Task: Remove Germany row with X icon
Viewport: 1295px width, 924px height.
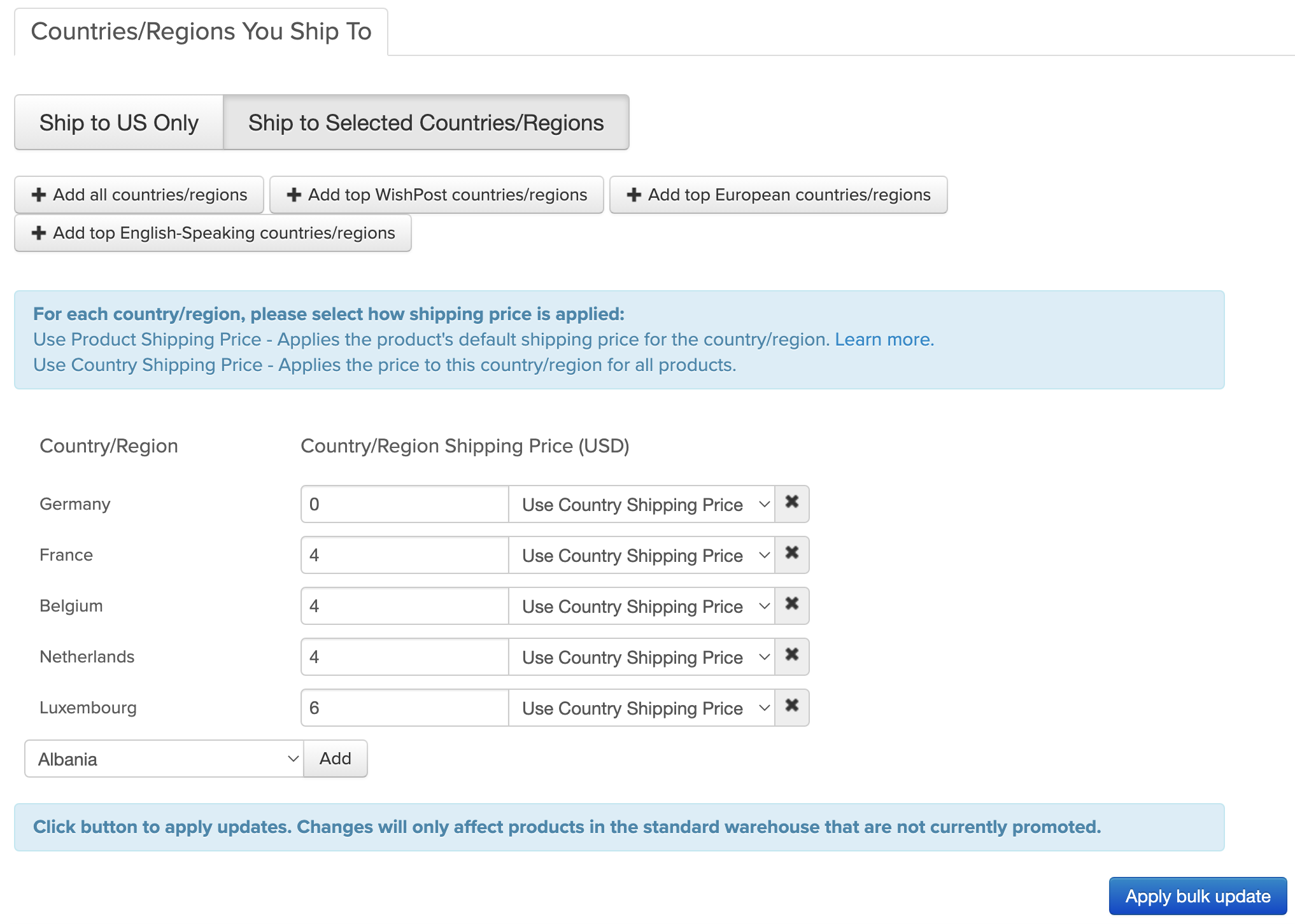Action: click(x=791, y=503)
